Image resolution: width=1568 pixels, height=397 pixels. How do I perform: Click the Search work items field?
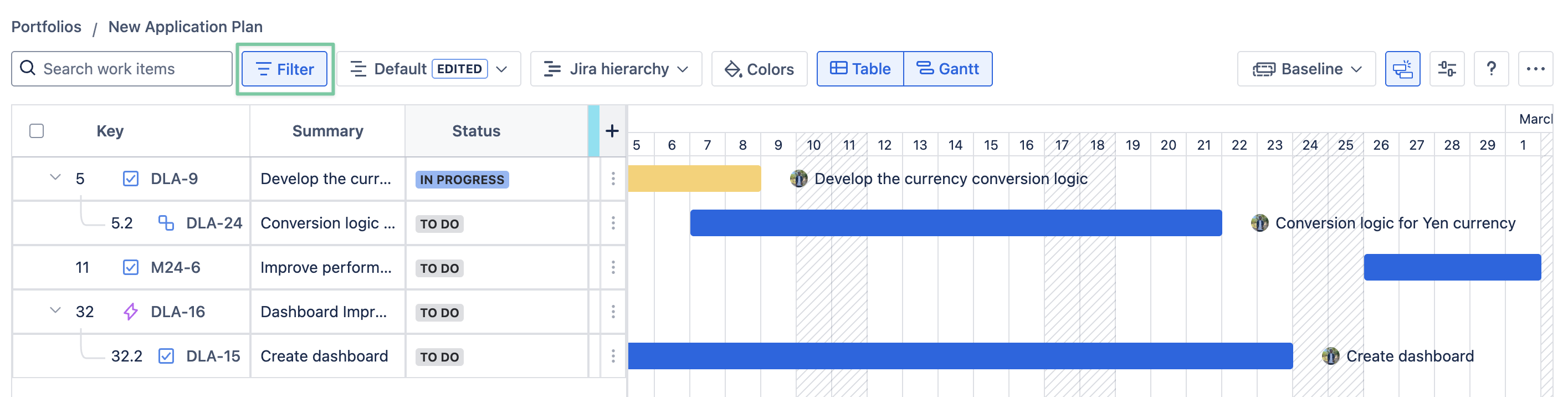click(x=122, y=69)
